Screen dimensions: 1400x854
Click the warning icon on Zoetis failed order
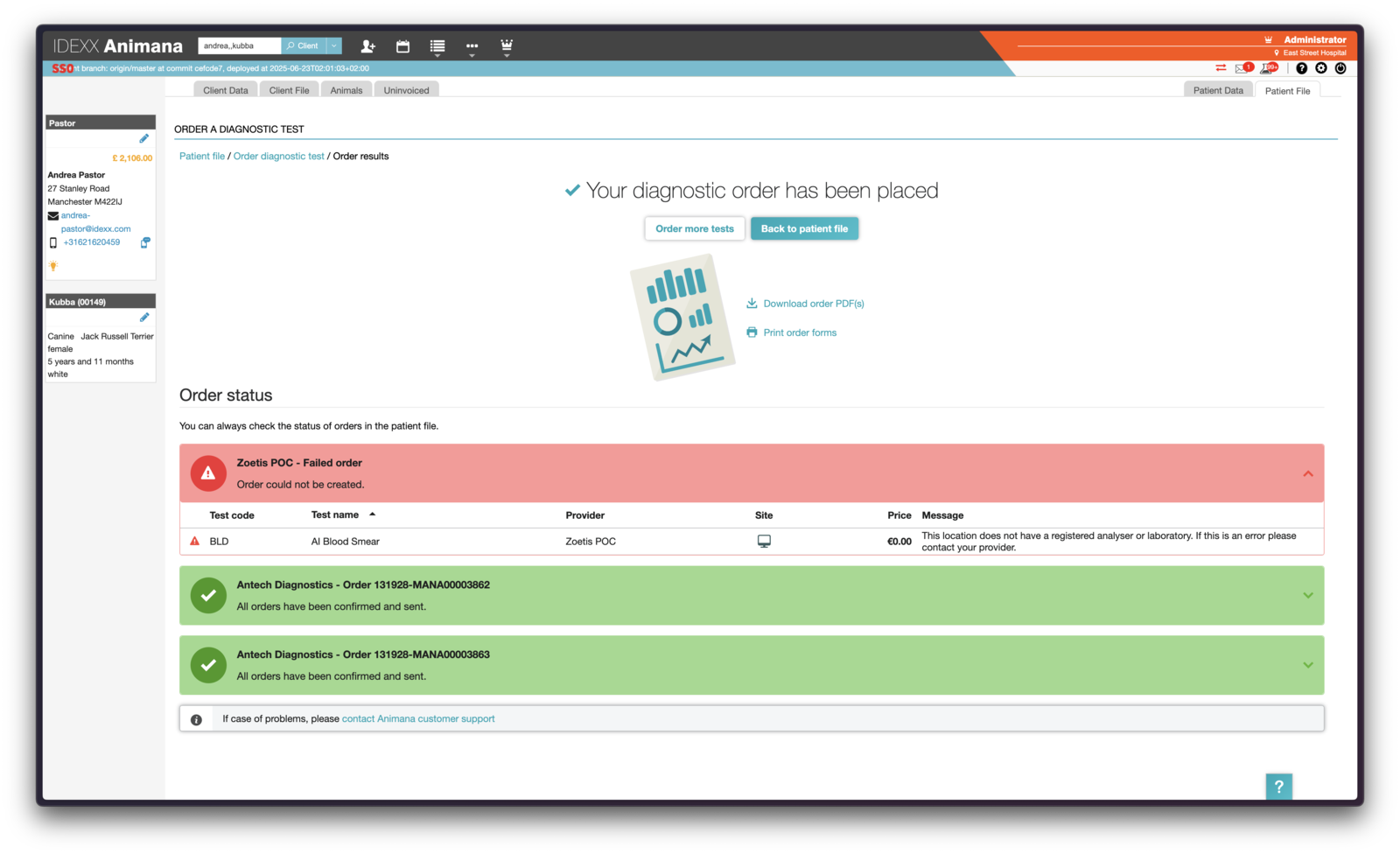(208, 473)
